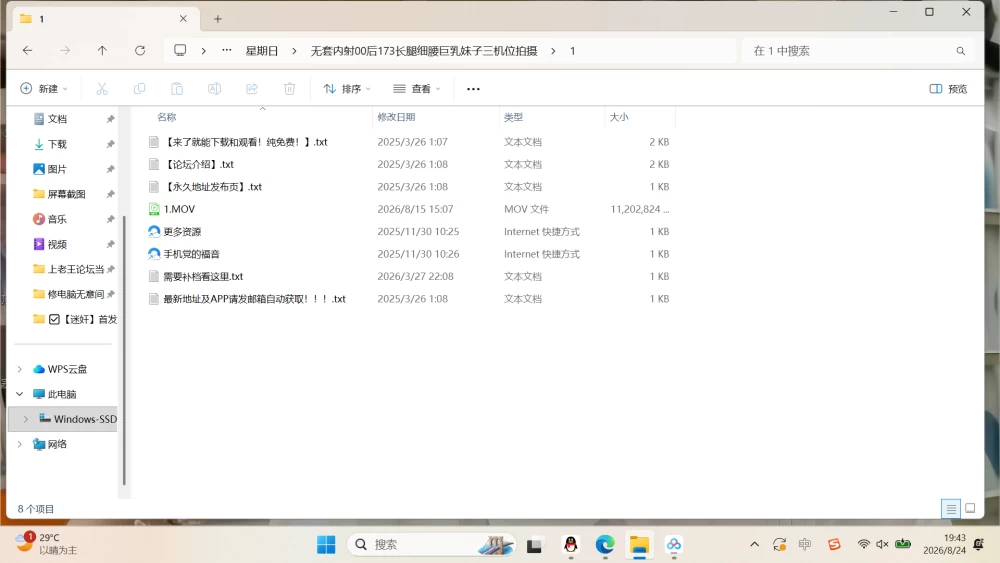This screenshot has width=1000, height=563.
Task: Expand the 网络 tree node
Action: click(x=20, y=444)
